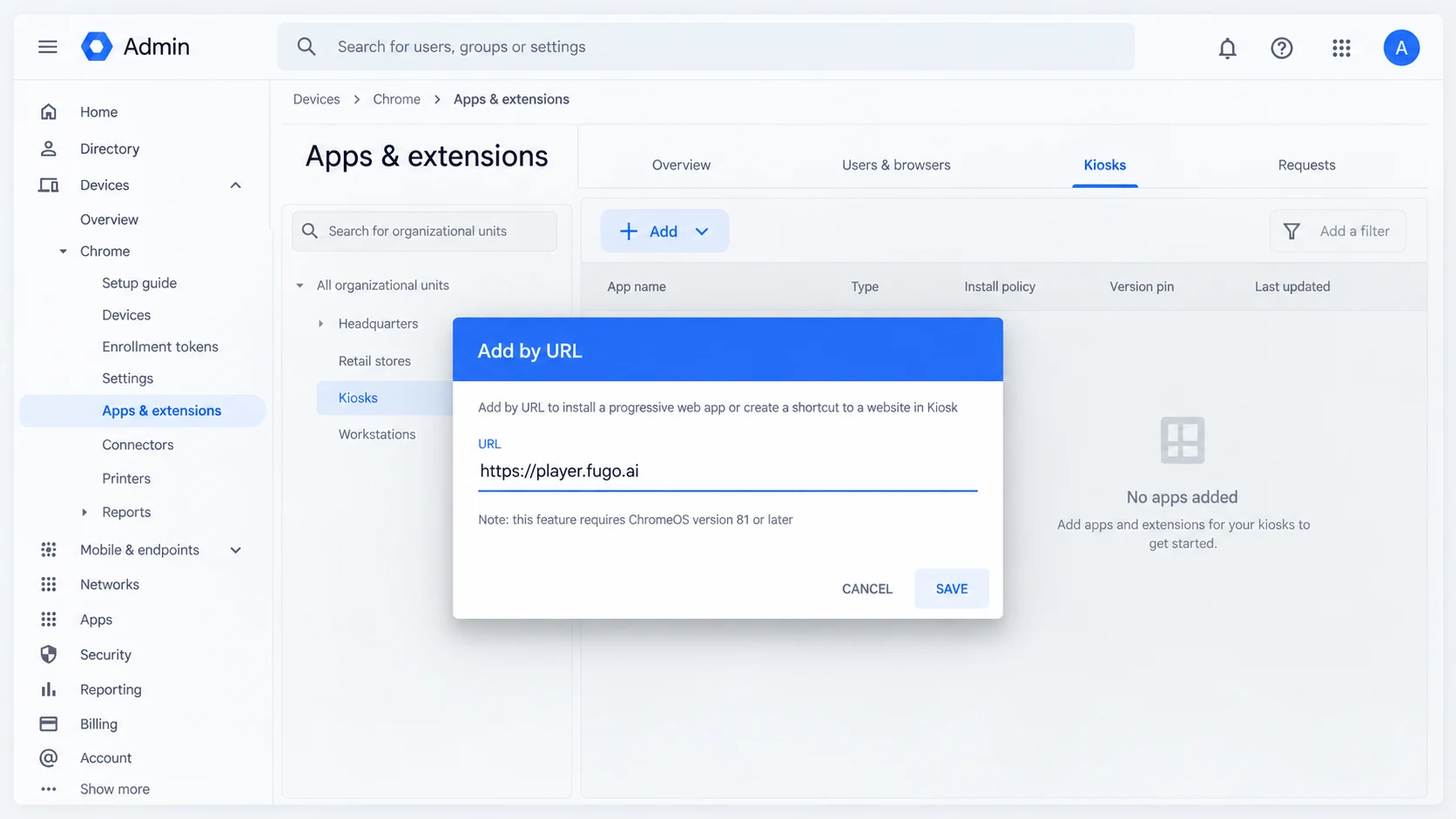Select the Workstations org unit

pyautogui.click(x=377, y=434)
